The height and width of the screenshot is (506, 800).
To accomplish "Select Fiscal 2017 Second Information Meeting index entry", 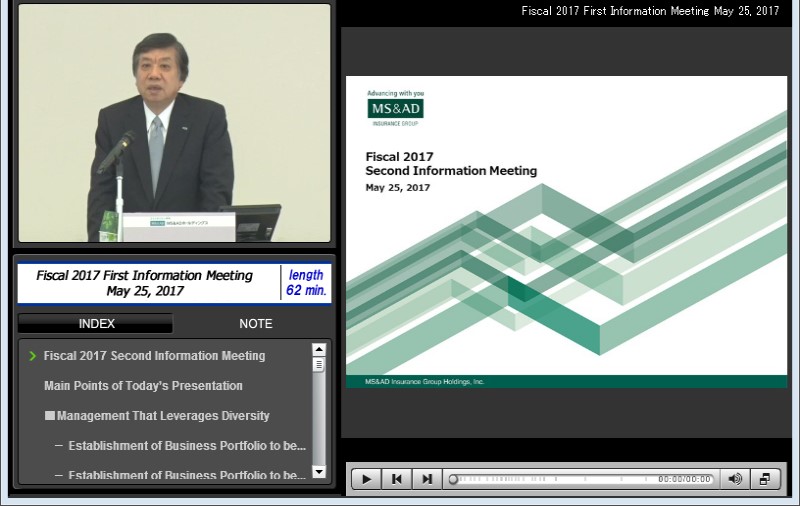I will pos(154,356).
